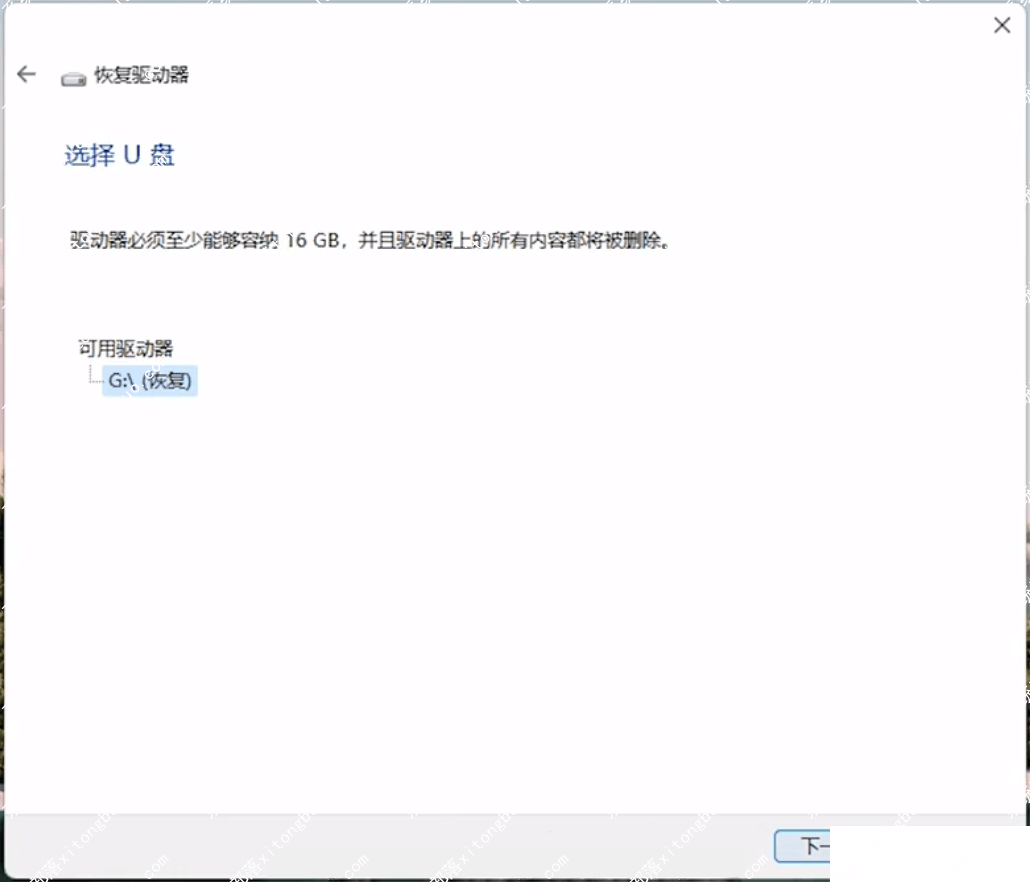
Task: Go back using the left arrow
Action: [27, 74]
